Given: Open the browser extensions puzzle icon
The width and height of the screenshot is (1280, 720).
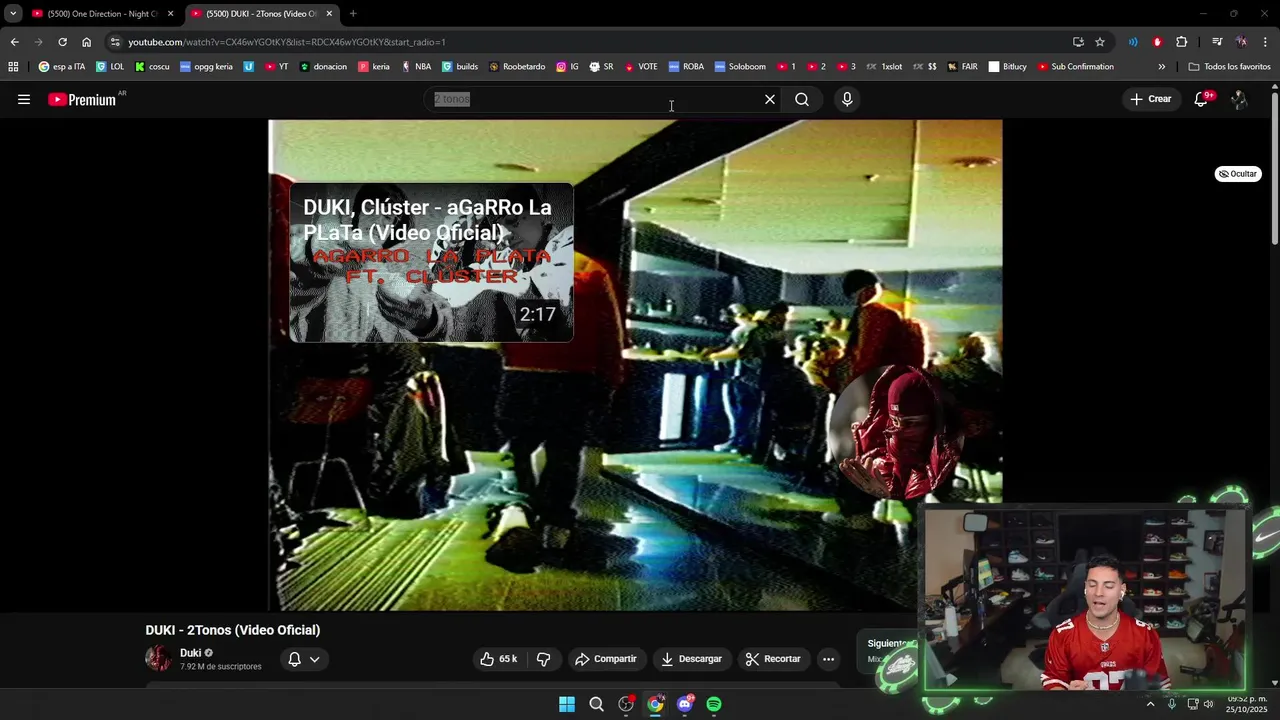Looking at the screenshot, I should tap(1182, 42).
